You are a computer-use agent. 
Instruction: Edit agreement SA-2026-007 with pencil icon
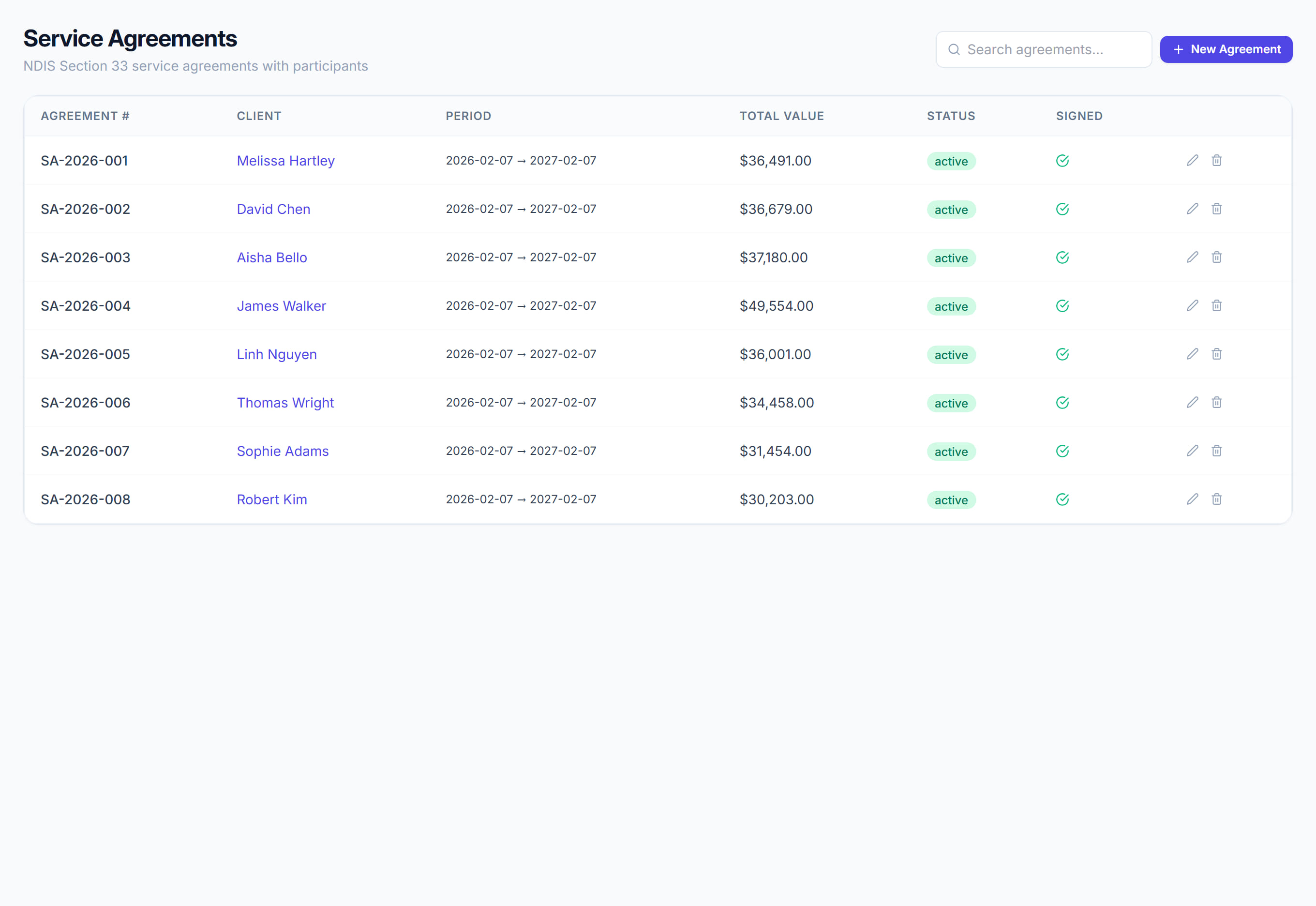[1192, 451]
